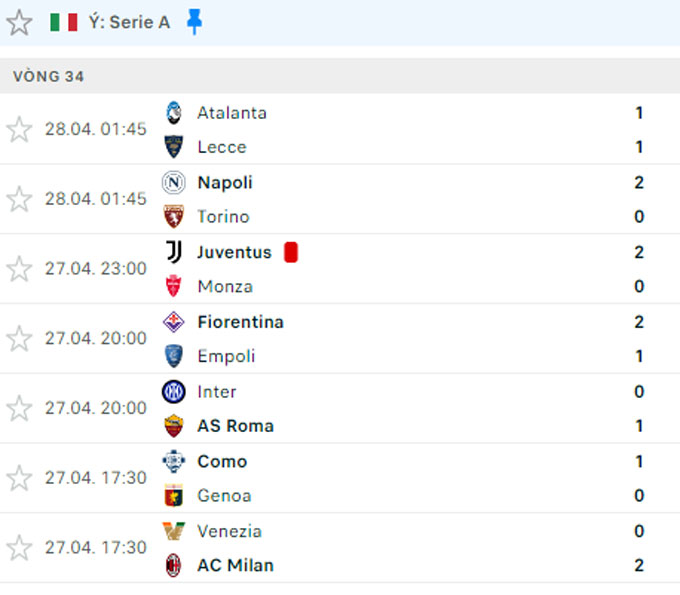Toggle the favorite star for Atalanta vs Lecce

pyautogui.click(x=19, y=129)
